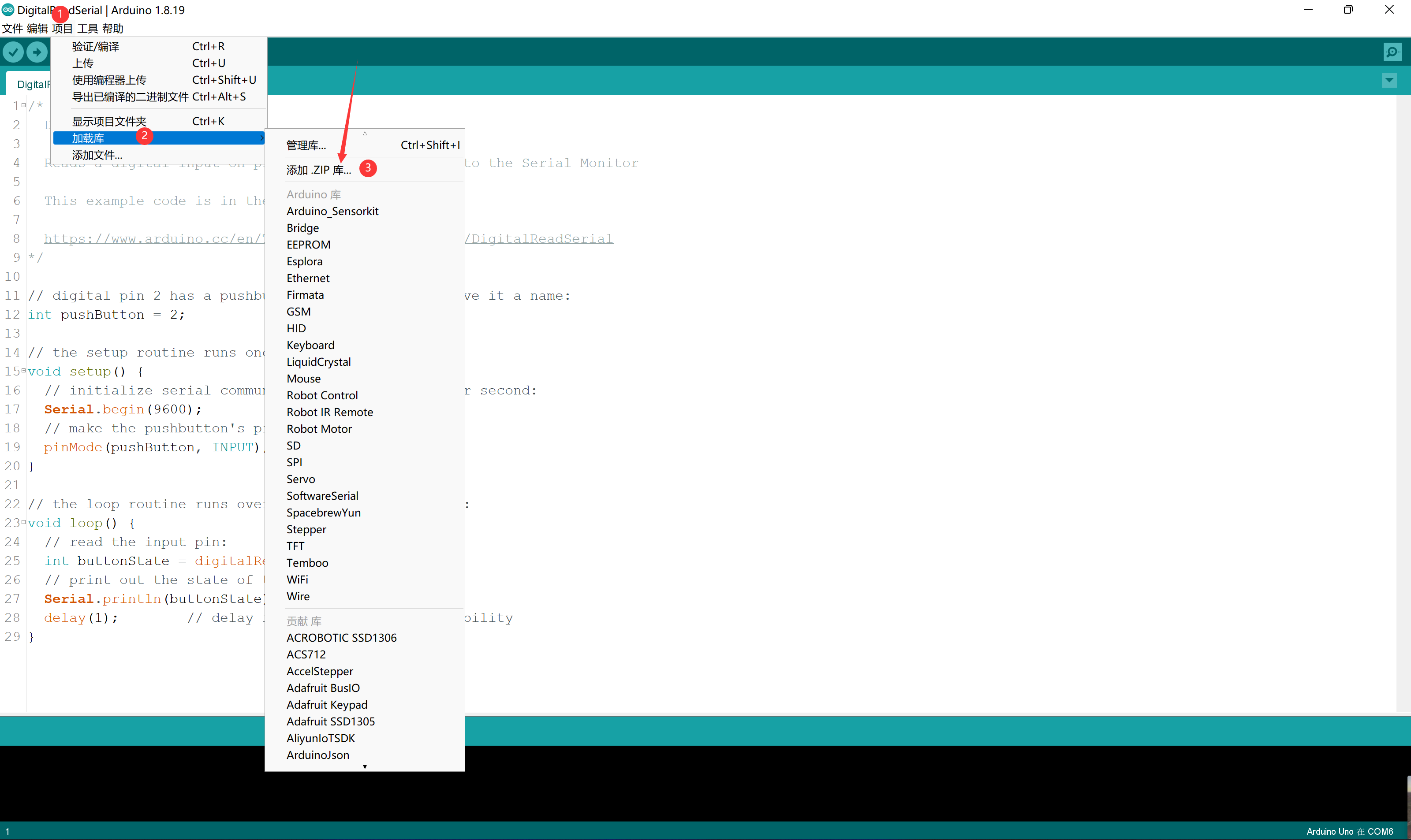This screenshot has height=840, width=1411.
Task: Click the Upload arrow toolbar icon
Action: tap(37, 52)
